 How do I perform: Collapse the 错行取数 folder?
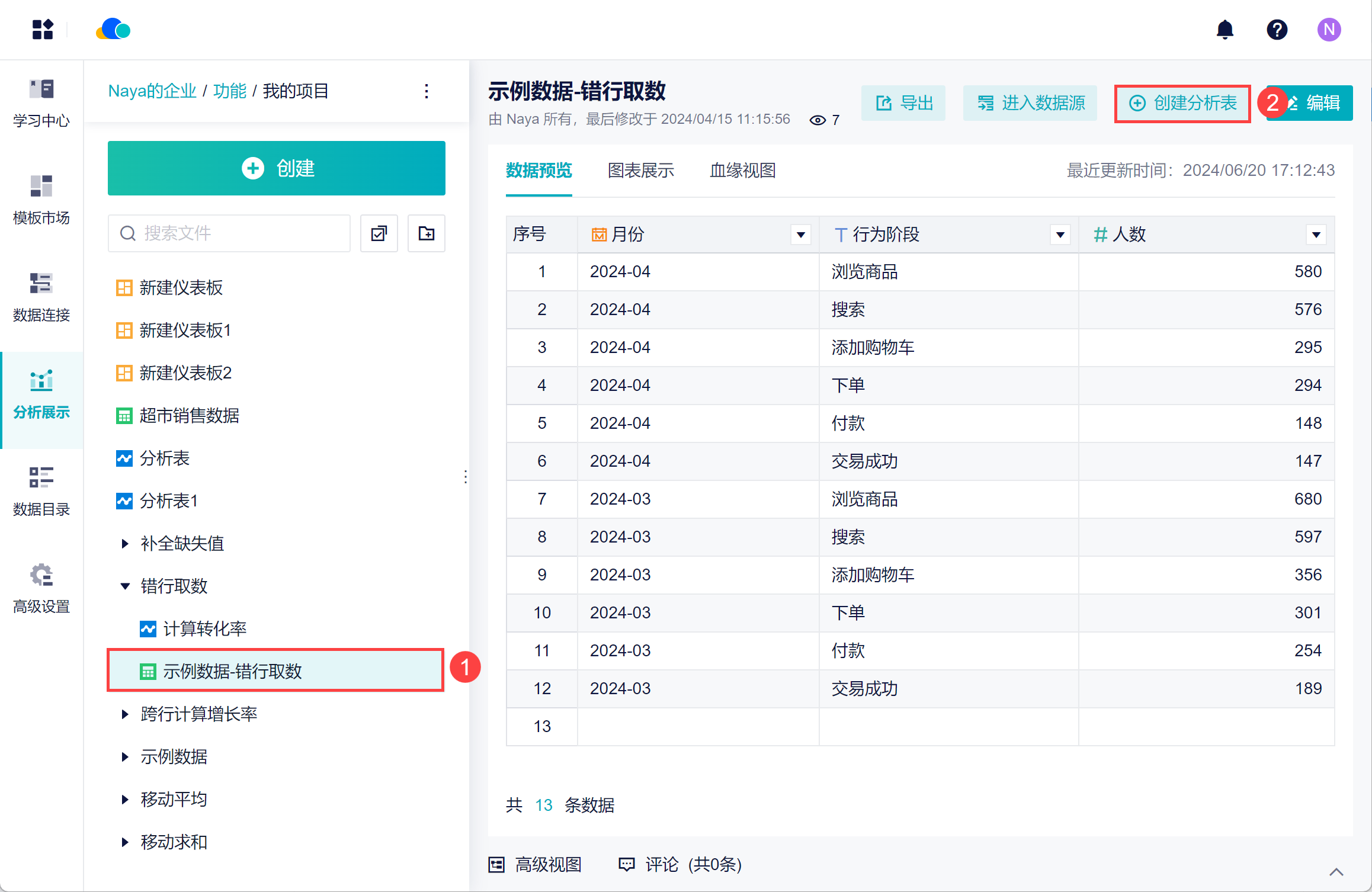coord(125,586)
